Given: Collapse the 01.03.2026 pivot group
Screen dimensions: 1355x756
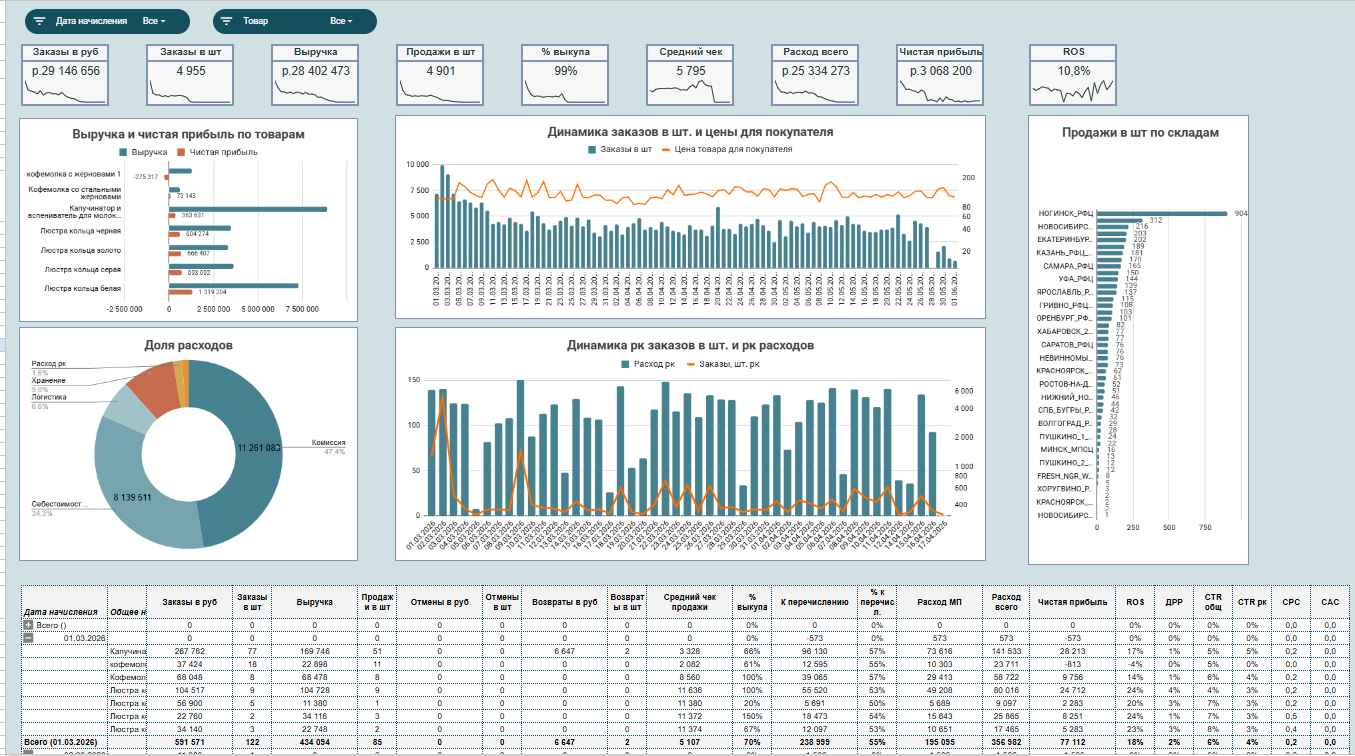Looking at the screenshot, I should (x=28, y=637).
